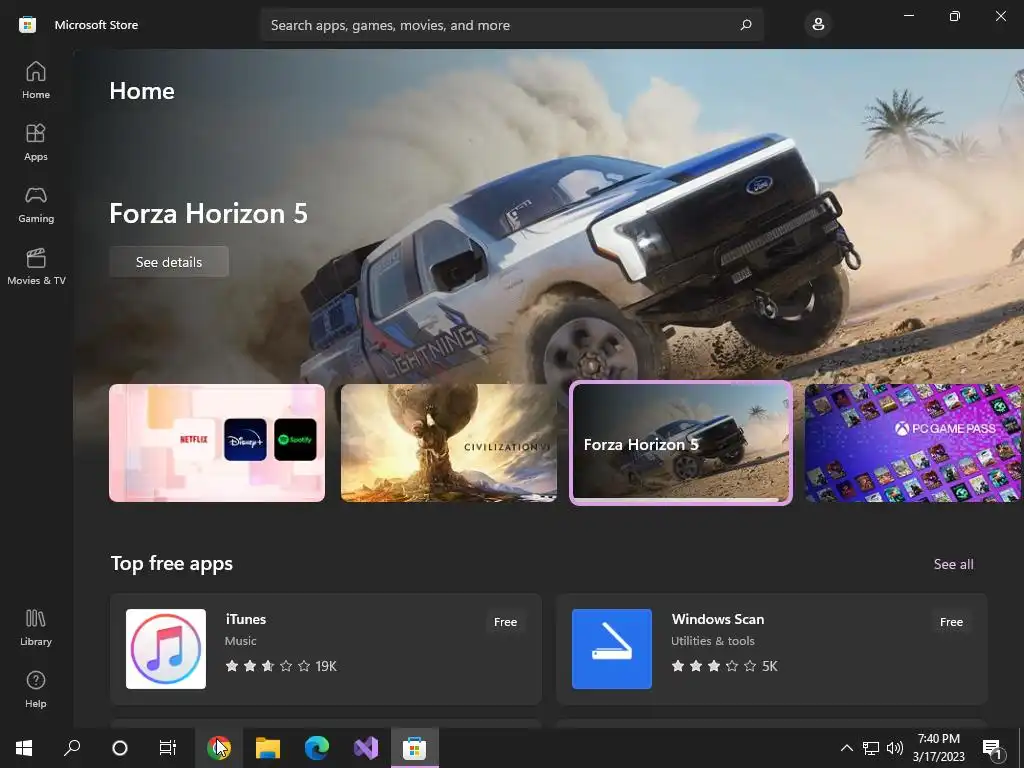Click Microsoft Store taskbar icon
1024x768 pixels.
415,748
